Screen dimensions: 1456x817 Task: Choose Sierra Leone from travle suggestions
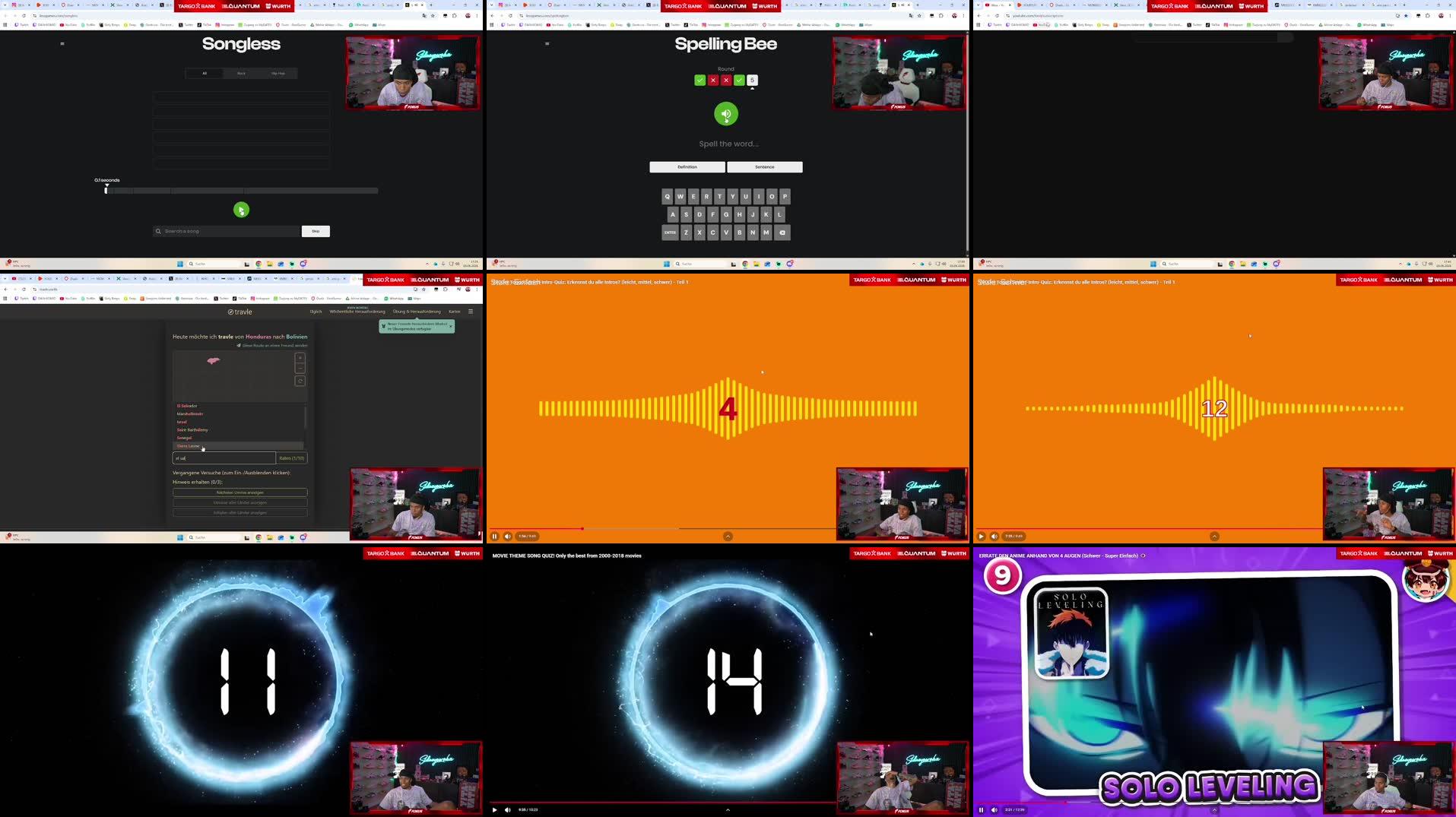pyautogui.click(x=238, y=446)
